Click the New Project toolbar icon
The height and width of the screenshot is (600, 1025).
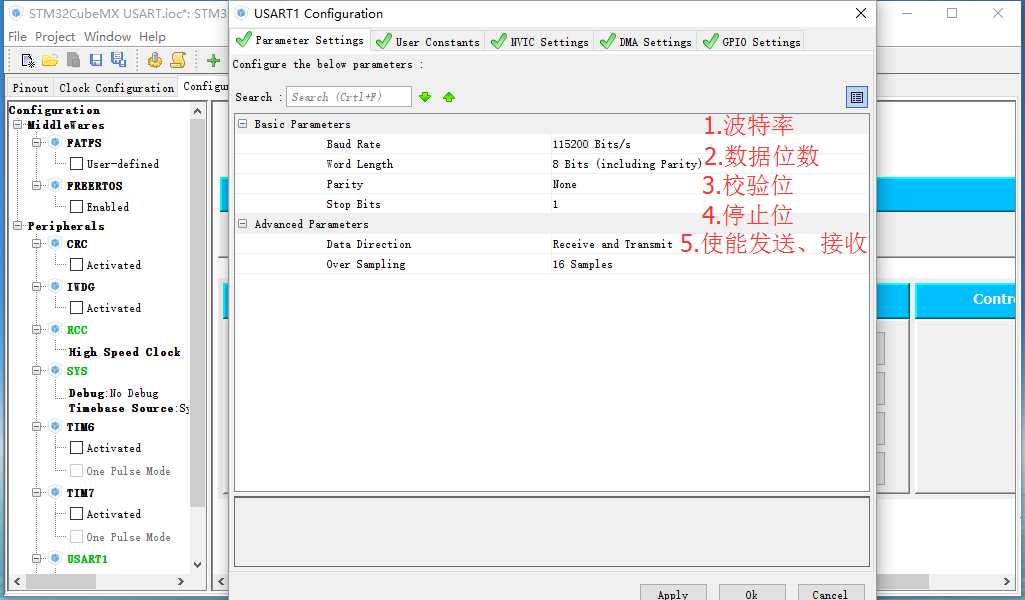pos(28,61)
